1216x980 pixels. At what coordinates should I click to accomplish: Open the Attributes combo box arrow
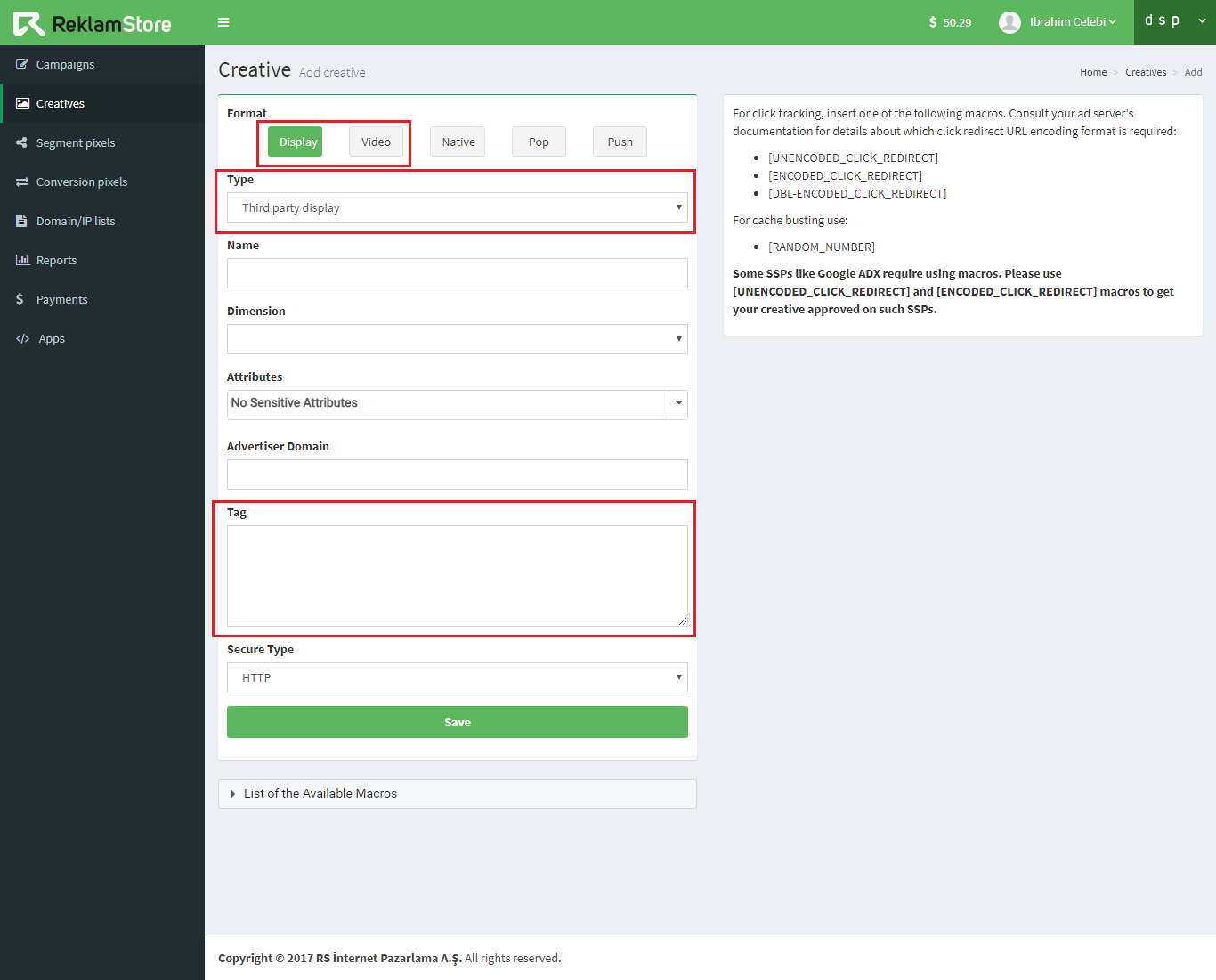point(678,404)
